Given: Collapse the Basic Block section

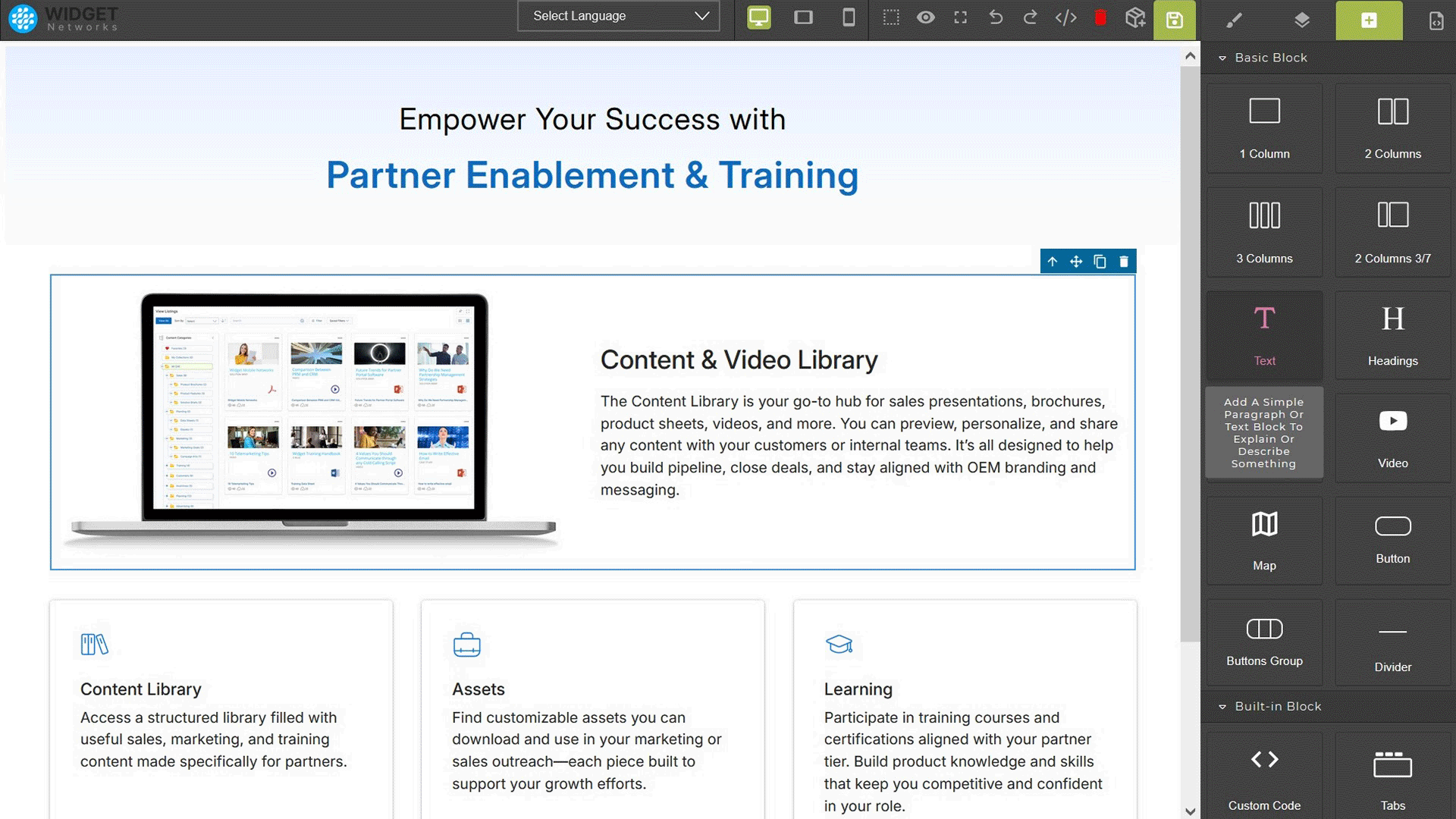Looking at the screenshot, I should tap(1222, 58).
